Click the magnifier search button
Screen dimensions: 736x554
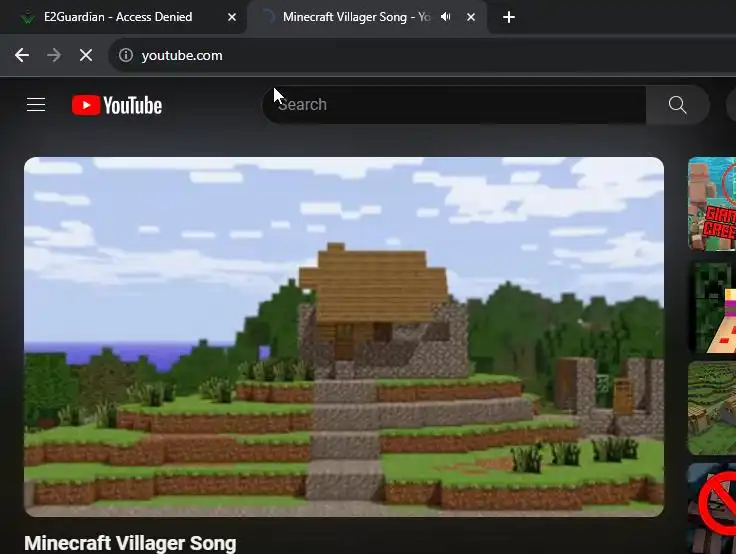tap(677, 105)
